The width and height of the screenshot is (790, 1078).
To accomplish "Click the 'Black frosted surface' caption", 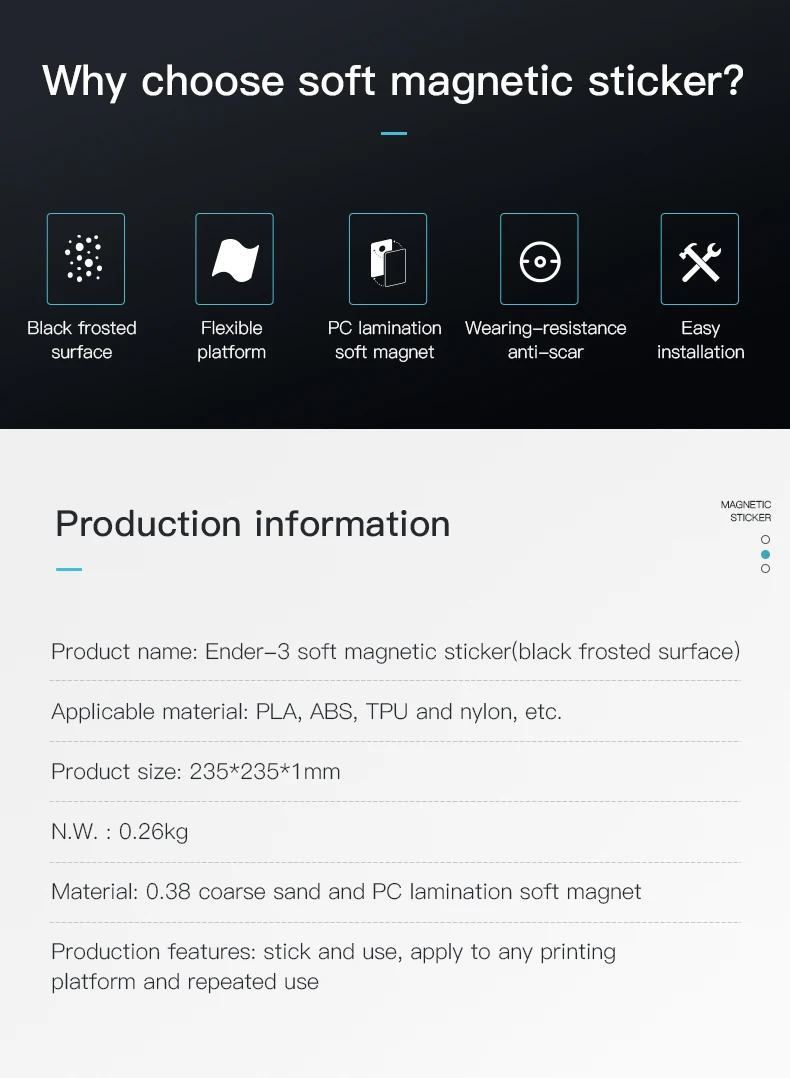I will (x=82, y=340).
